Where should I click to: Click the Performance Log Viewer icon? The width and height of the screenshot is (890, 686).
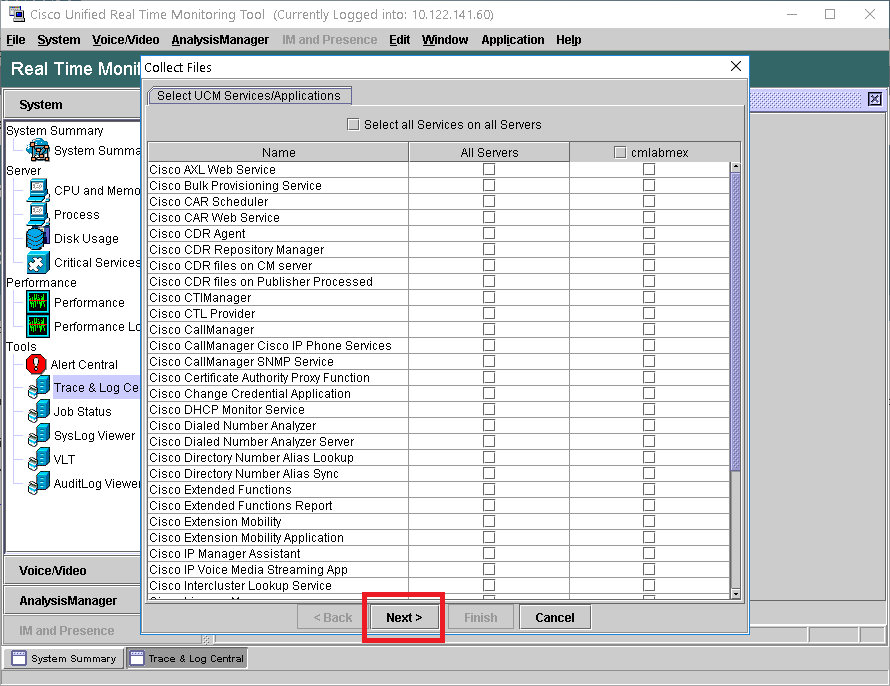pos(37,326)
